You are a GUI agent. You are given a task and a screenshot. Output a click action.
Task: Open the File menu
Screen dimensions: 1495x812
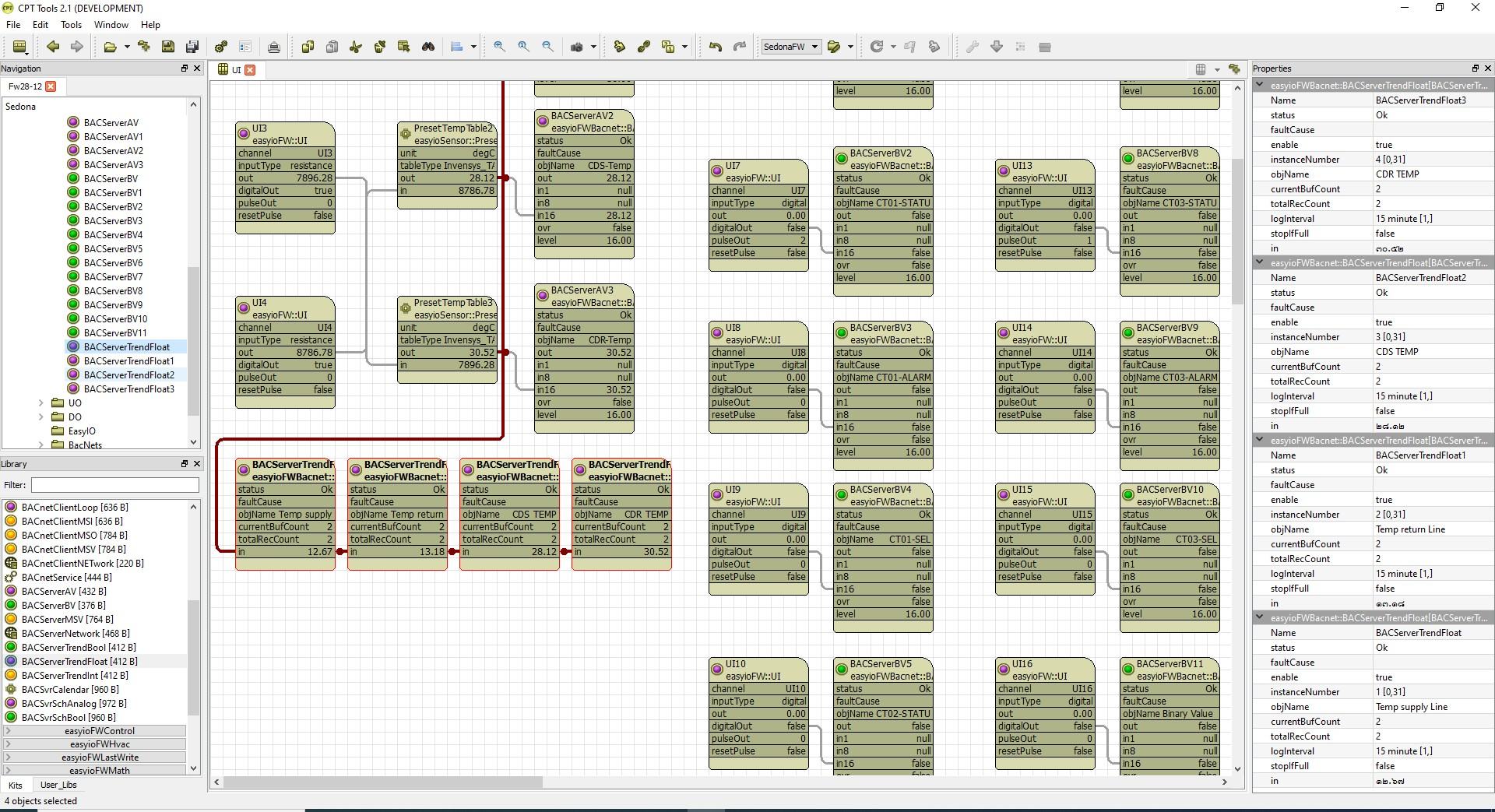pyautogui.click(x=13, y=25)
